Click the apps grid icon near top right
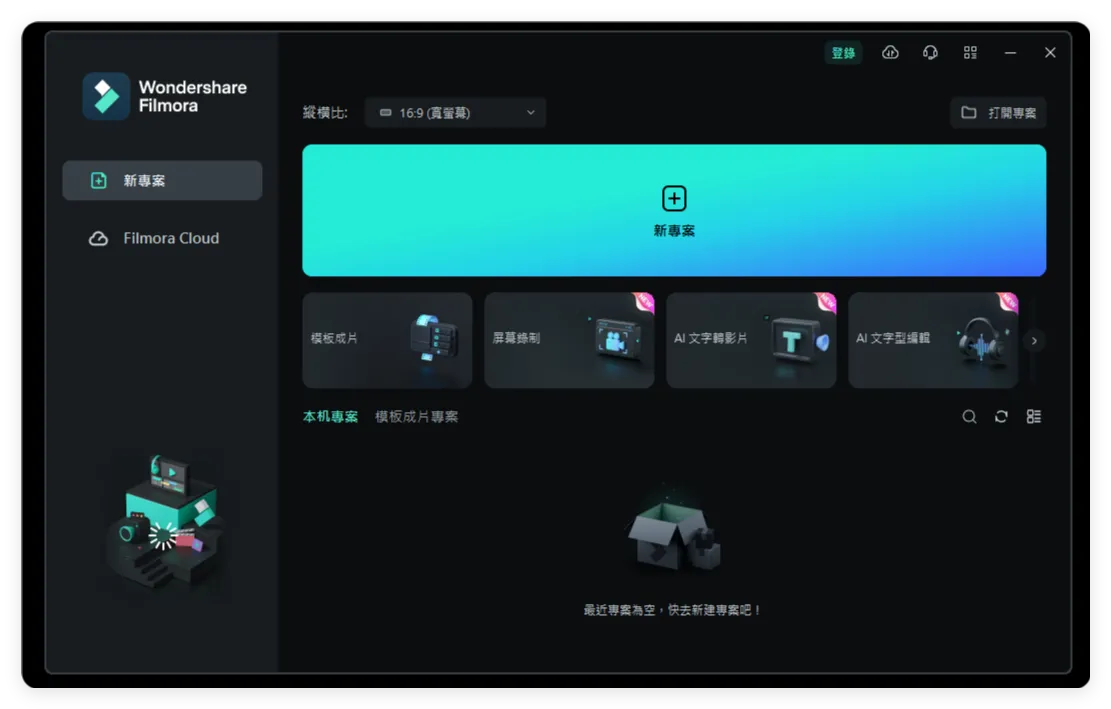The width and height of the screenshot is (1111, 709). tap(969, 52)
